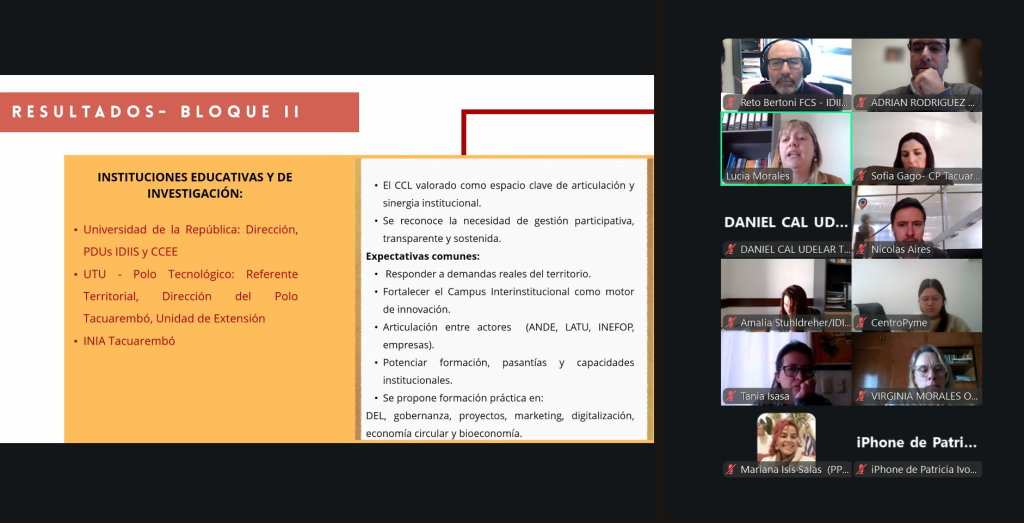The width and height of the screenshot is (1024, 523).
Task: Click muted mic icon beside Nicolas Aires
Action: 861,249
